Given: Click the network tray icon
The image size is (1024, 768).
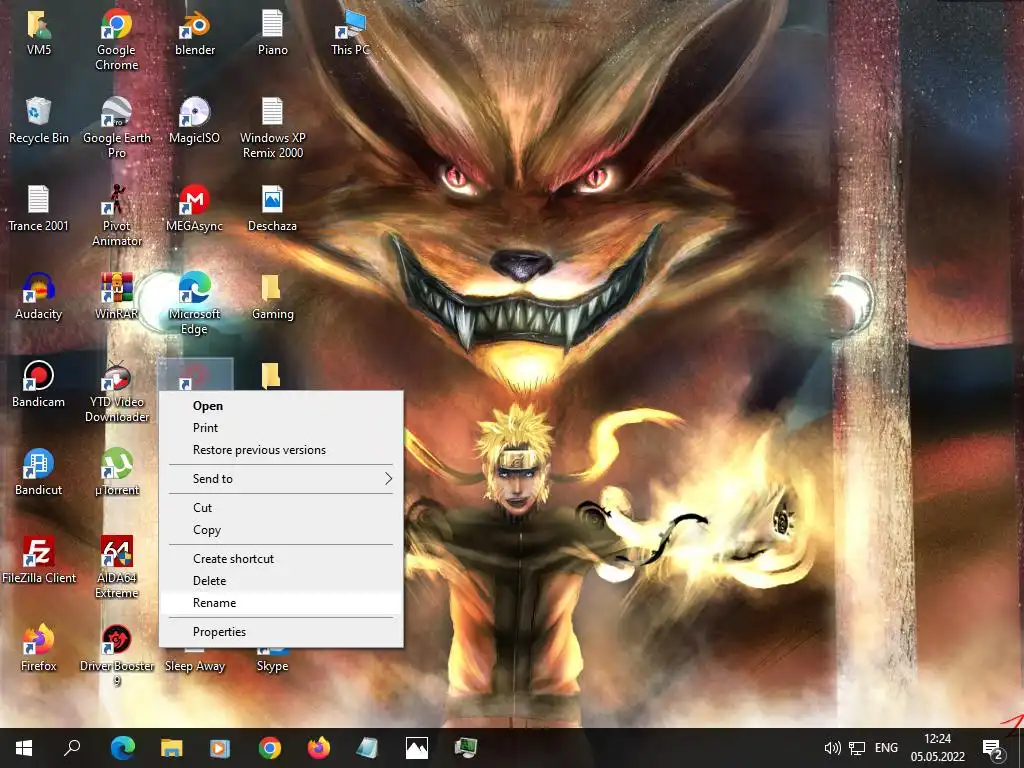Looking at the screenshot, I should point(857,748).
